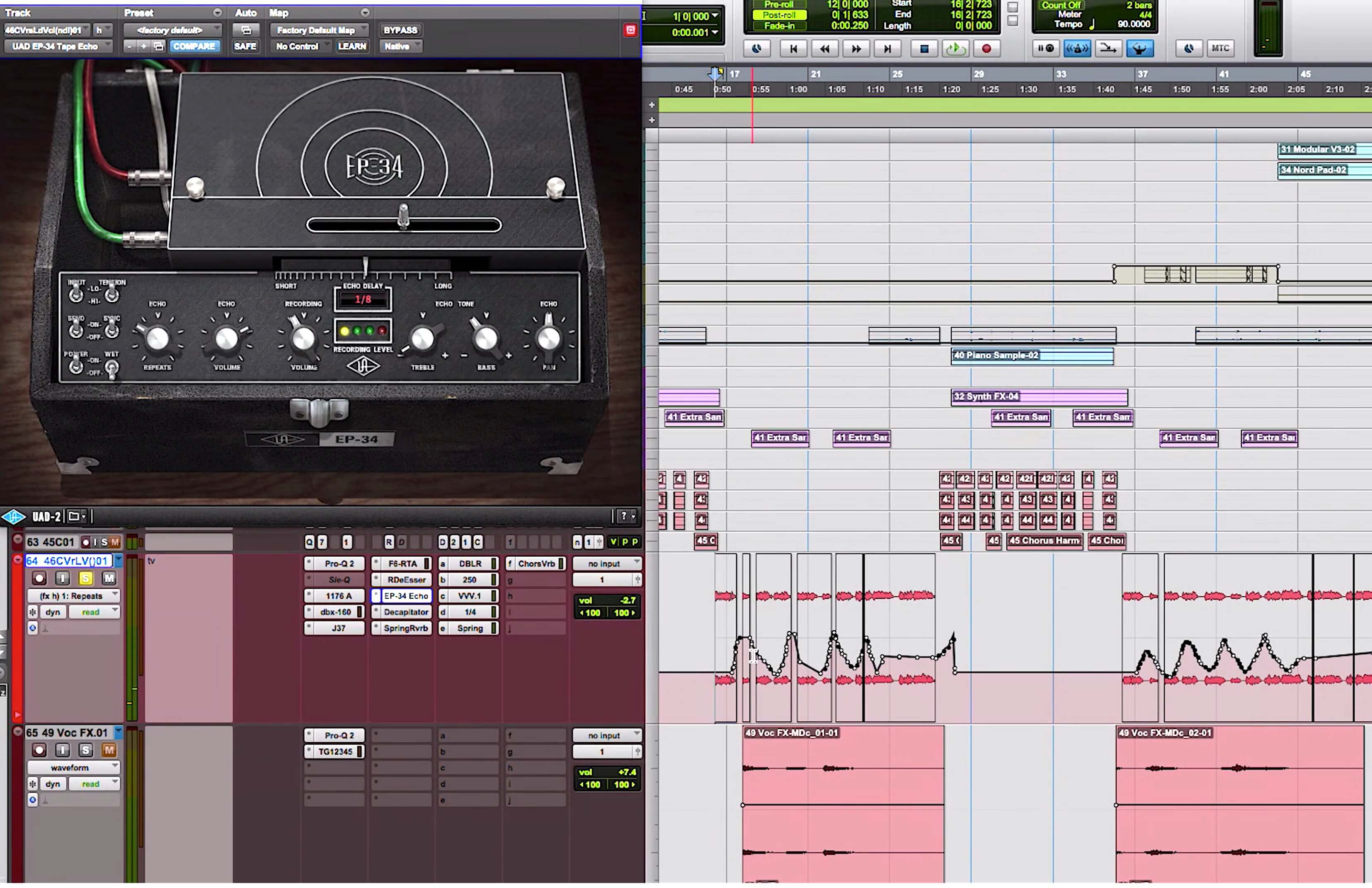Click Return to Zero button
This screenshot has width=1372, height=888.
click(x=793, y=49)
